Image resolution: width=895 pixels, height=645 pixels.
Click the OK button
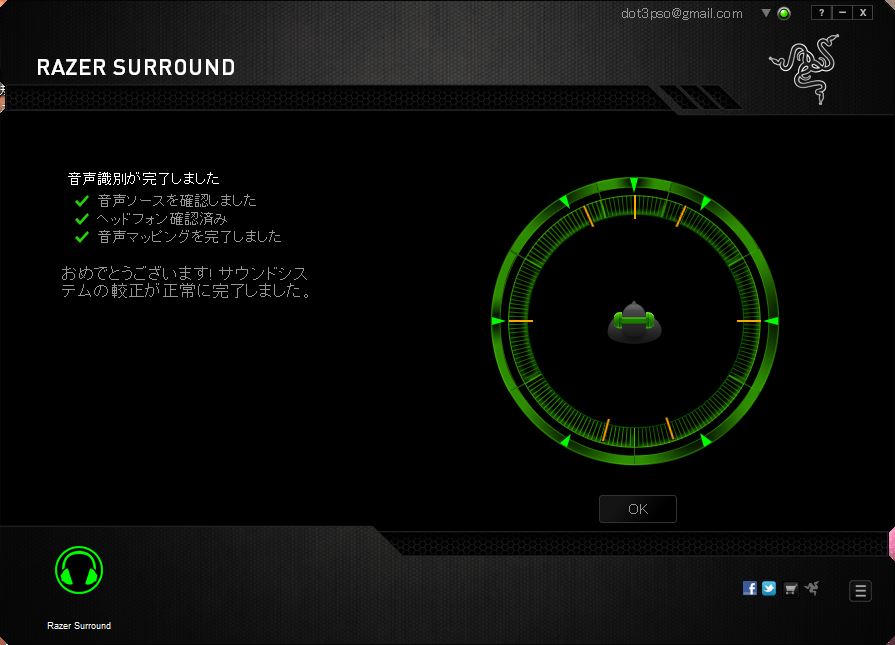pyautogui.click(x=638, y=509)
